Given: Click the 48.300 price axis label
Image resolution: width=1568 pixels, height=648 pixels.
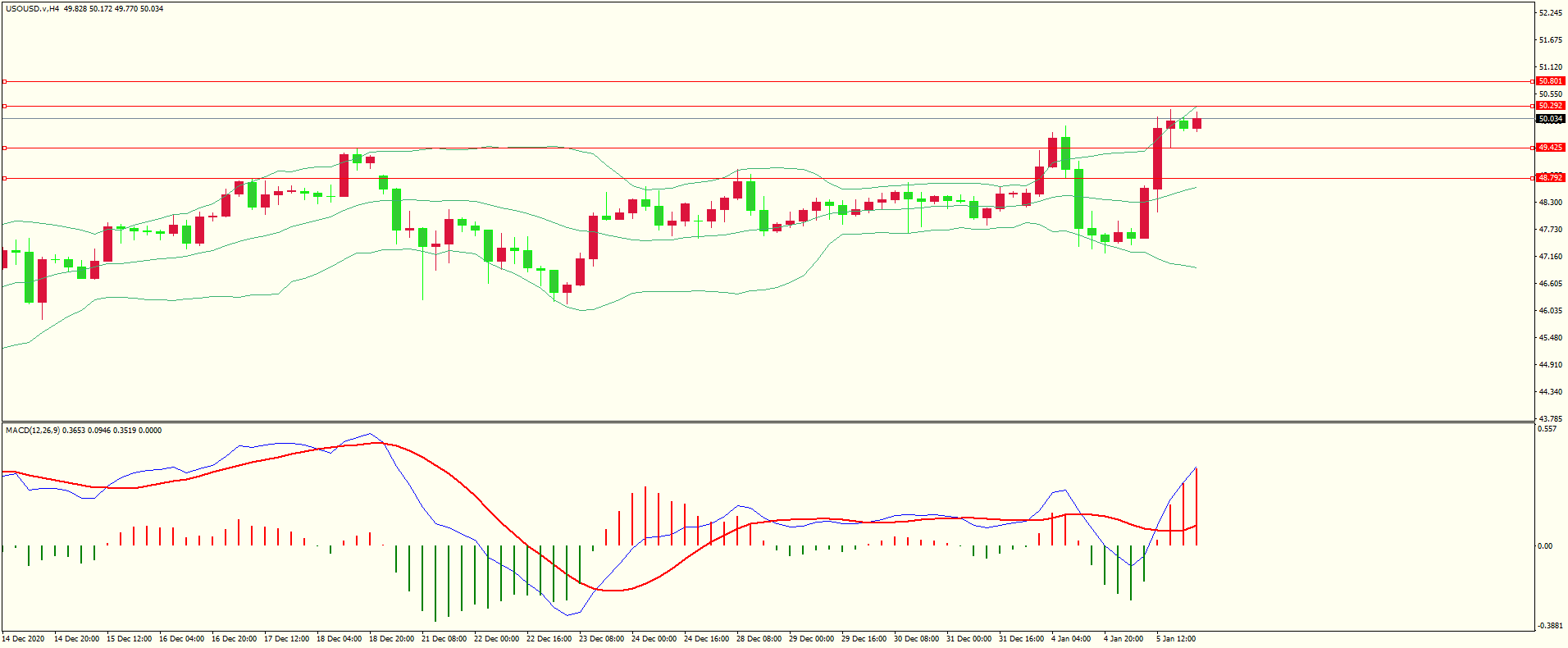Looking at the screenshot, I should (x=1550, y=203).
